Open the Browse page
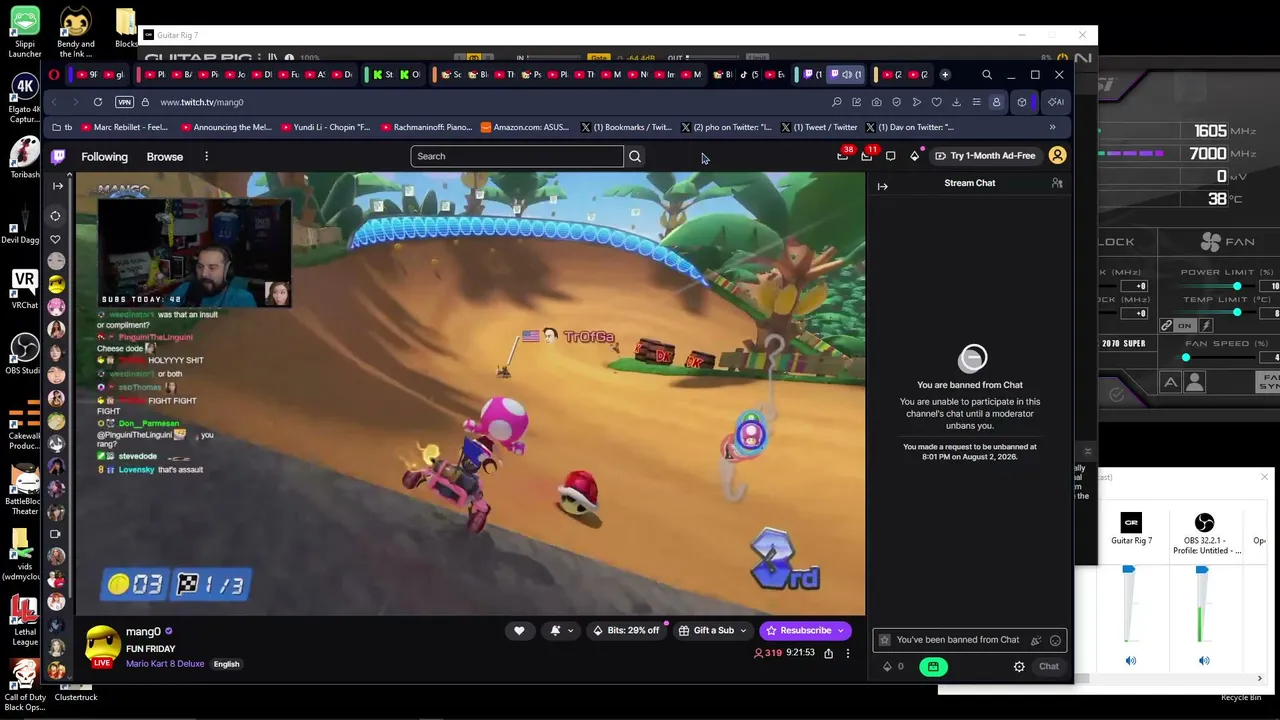Screen dimensions: 1280x720 165,156
